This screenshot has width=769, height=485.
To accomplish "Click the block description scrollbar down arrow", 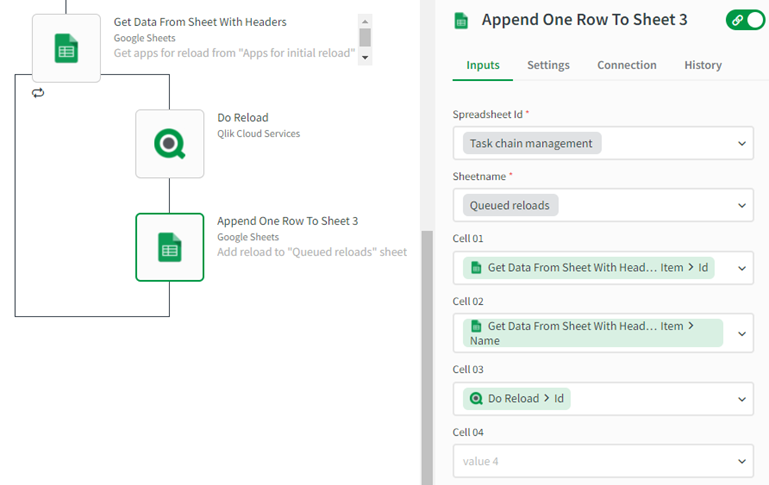I will pyautogui.click(x=365, y=58).
